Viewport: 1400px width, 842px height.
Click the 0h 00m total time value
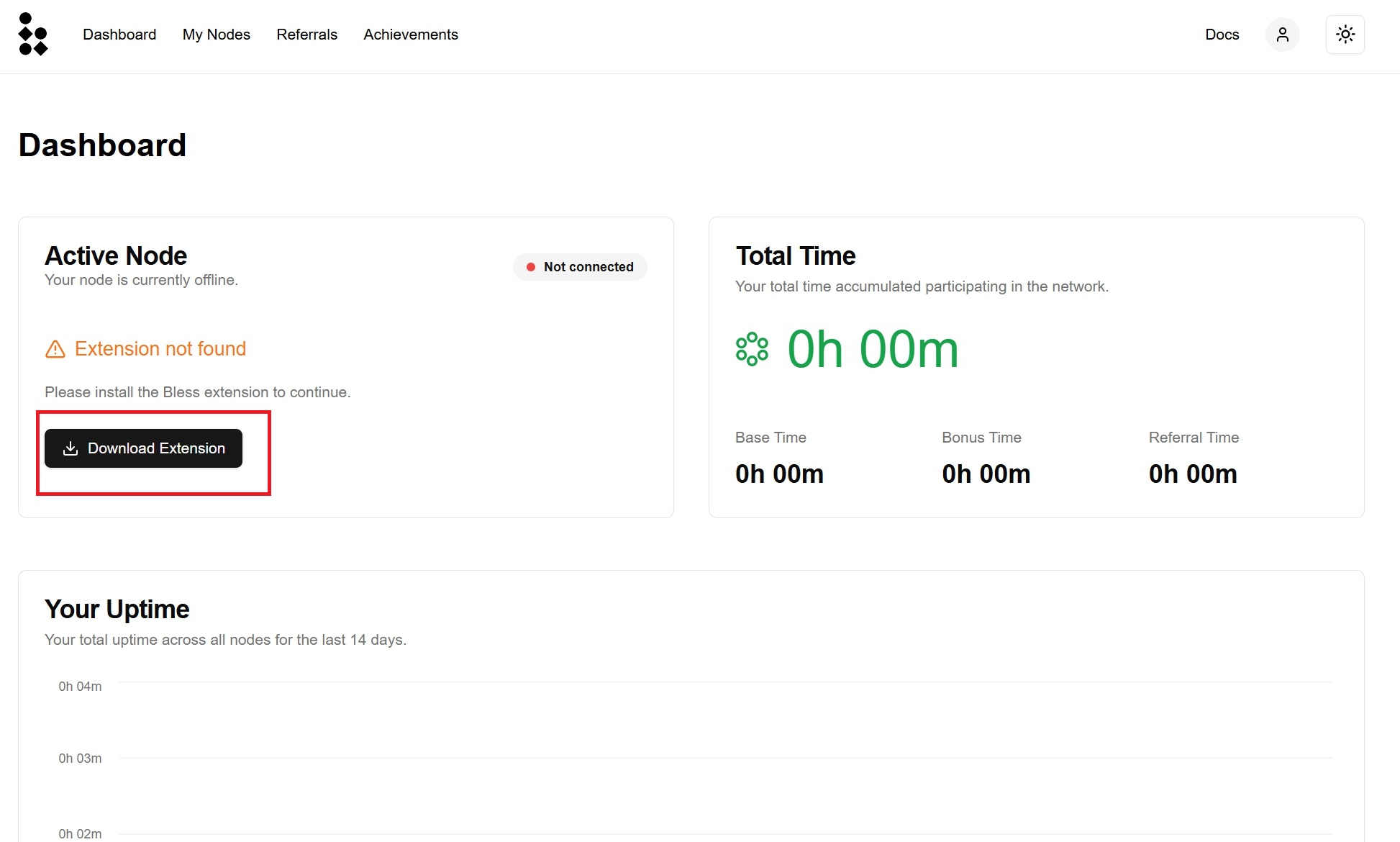click(x=873, y=350)
